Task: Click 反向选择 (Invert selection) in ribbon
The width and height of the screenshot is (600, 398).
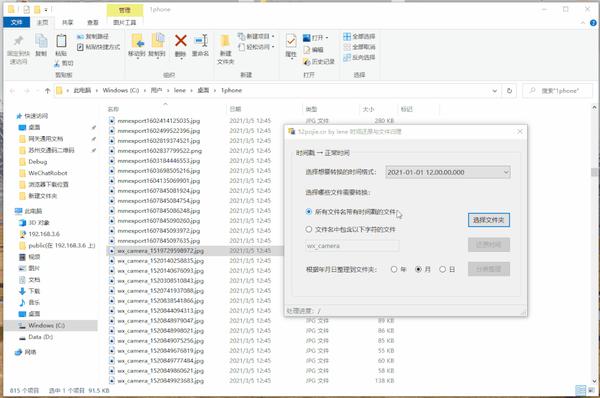Action: pyautogui.click(x=359, y=57)
